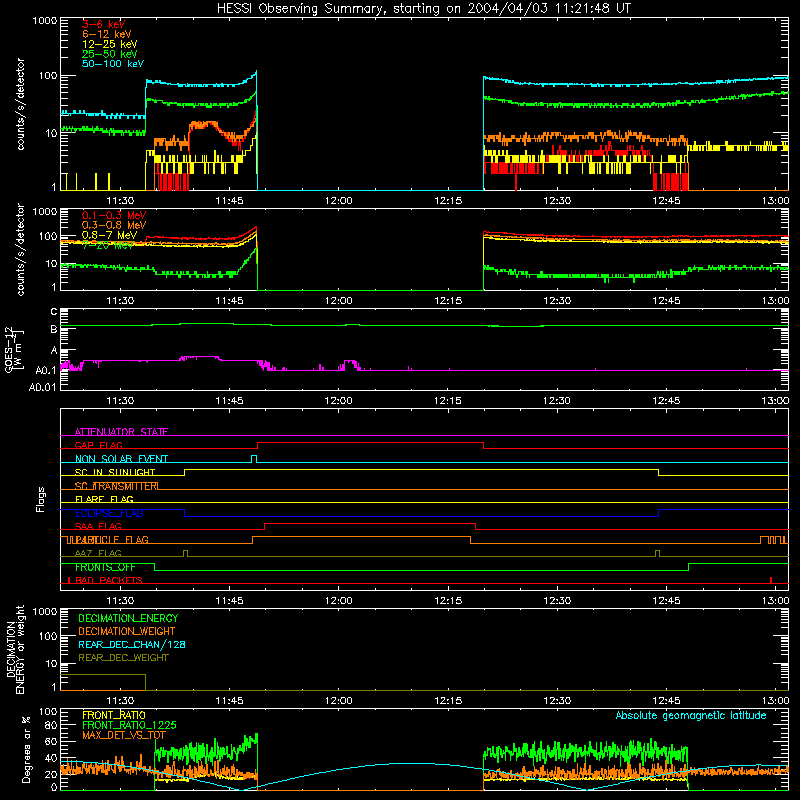The image size is (800, 800).
Task: Select the 50-100 keV legend label
Action: (x=113, y=64)
